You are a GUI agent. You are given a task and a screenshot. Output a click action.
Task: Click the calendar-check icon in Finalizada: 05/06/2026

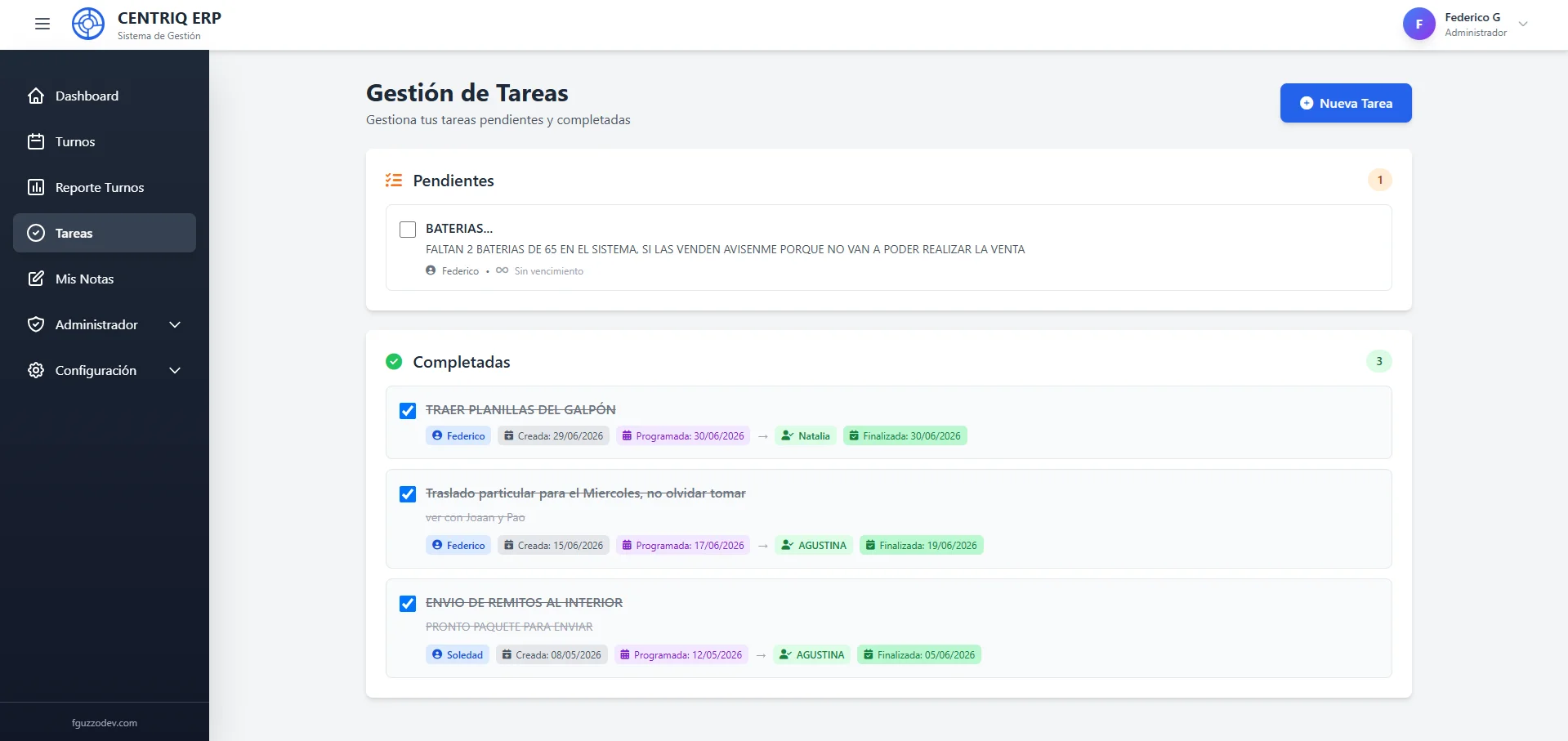point(869,654)
